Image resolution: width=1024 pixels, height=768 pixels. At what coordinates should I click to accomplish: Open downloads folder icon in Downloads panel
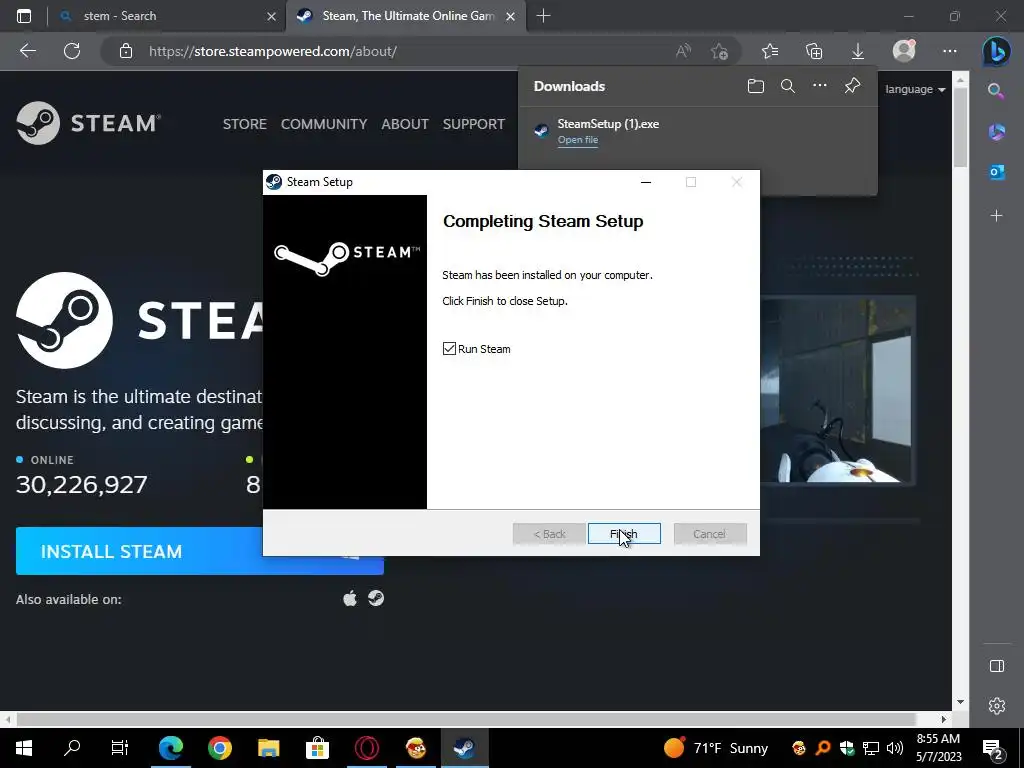pyautogui.click(x=756, y=86)
